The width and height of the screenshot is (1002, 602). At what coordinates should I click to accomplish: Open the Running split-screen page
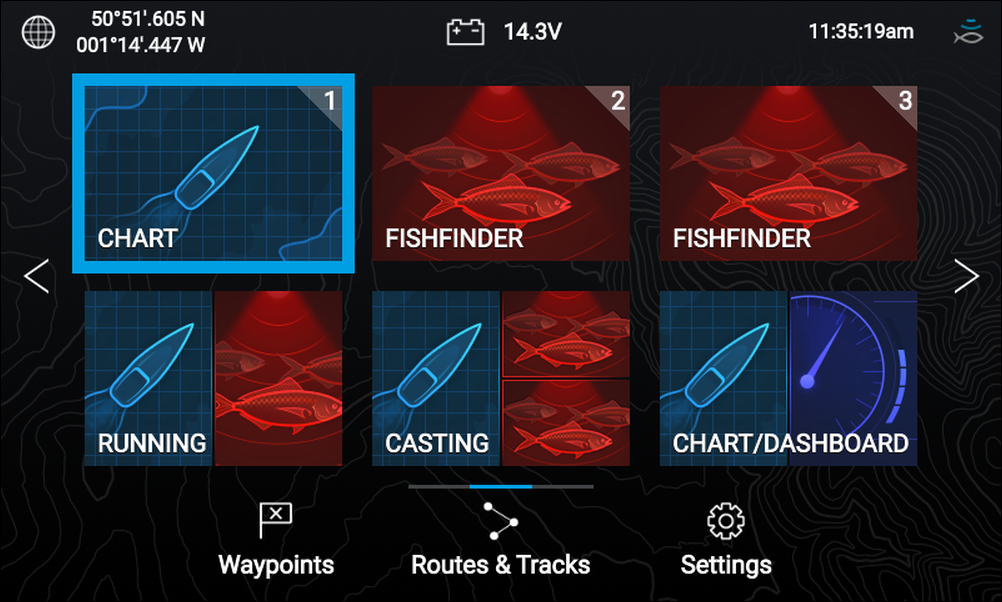point(213,378)
